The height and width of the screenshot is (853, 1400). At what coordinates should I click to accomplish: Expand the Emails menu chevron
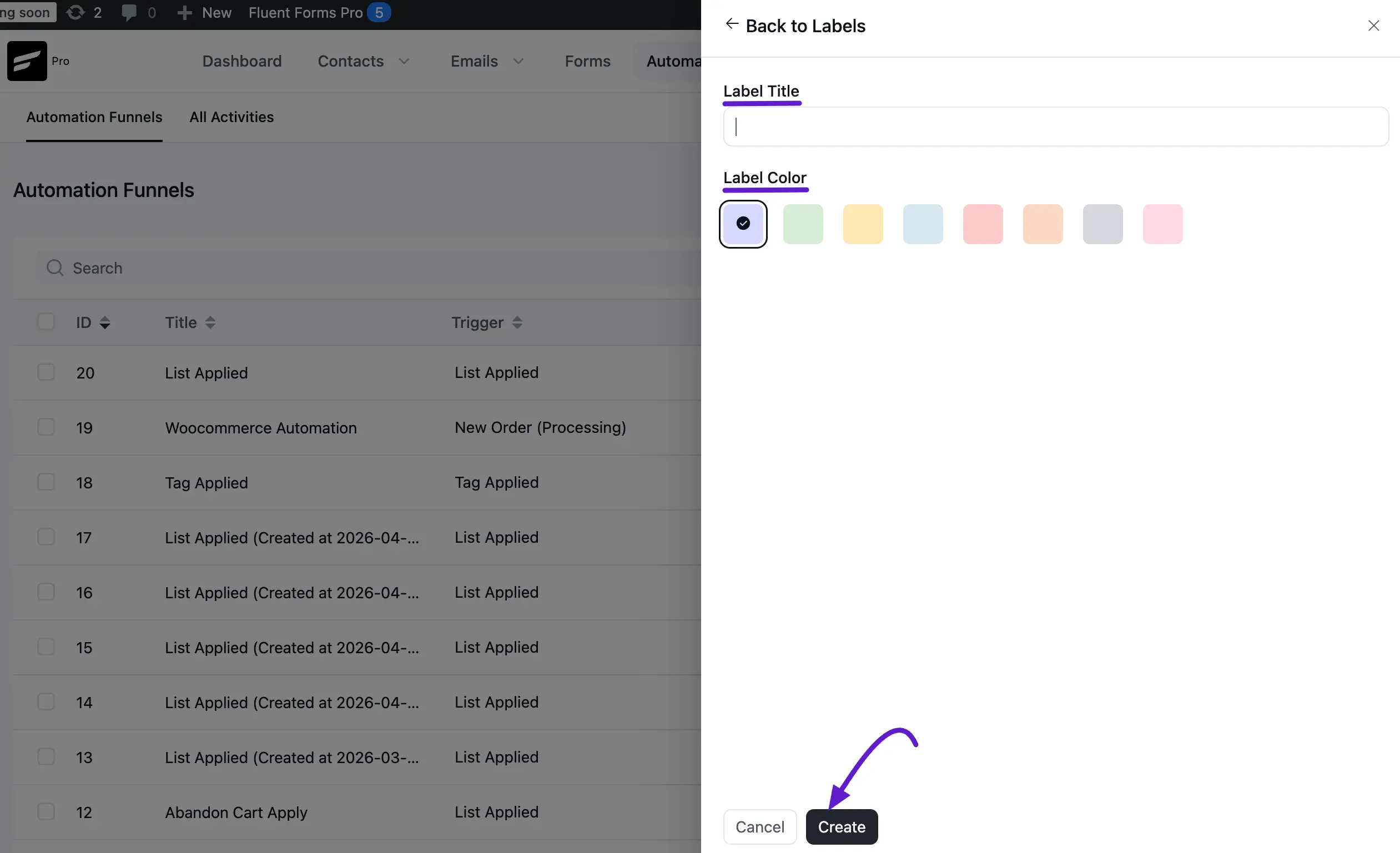tap(518, 60)
